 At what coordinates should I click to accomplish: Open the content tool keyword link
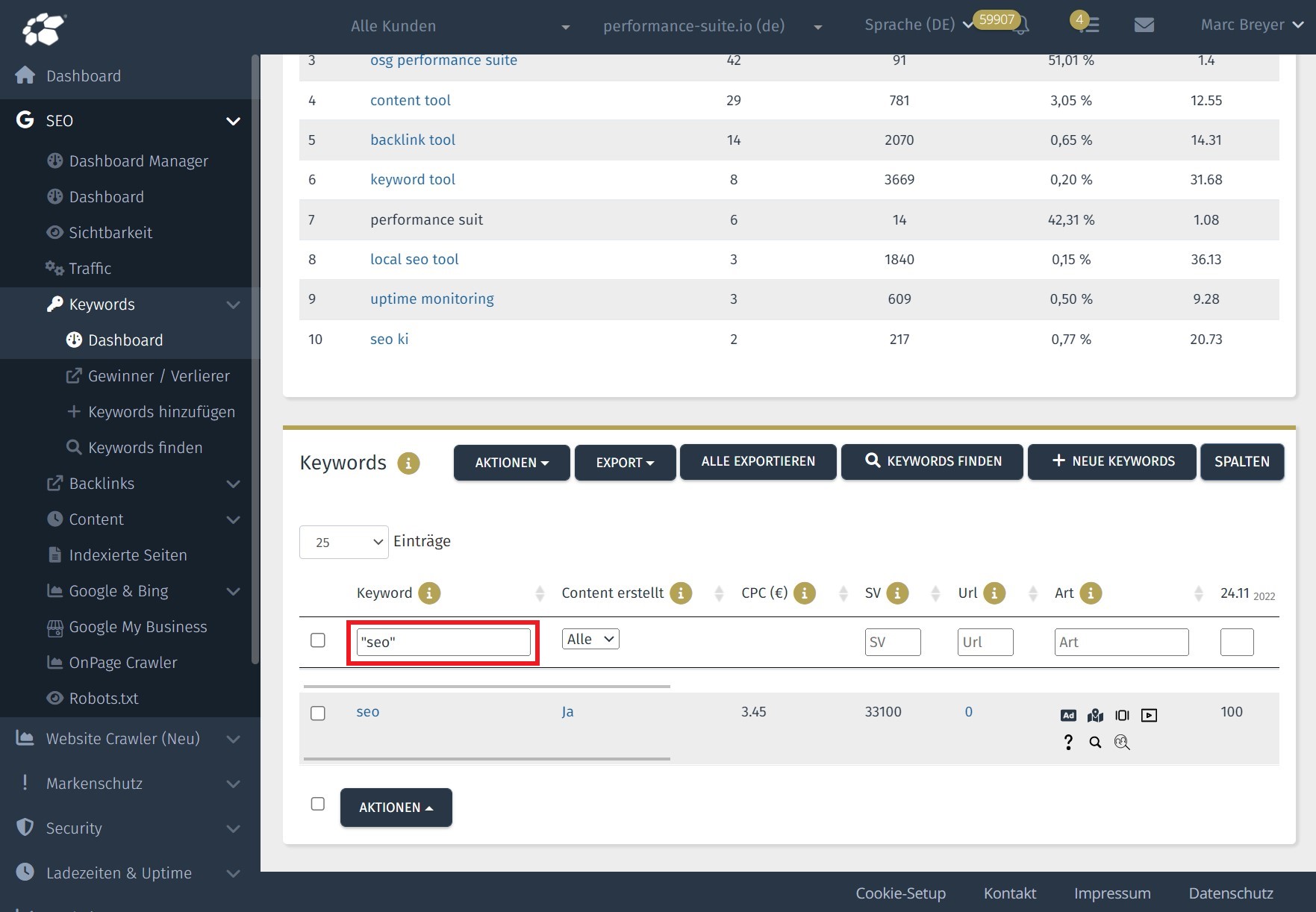pyautogui.click(x=410, y=101)
